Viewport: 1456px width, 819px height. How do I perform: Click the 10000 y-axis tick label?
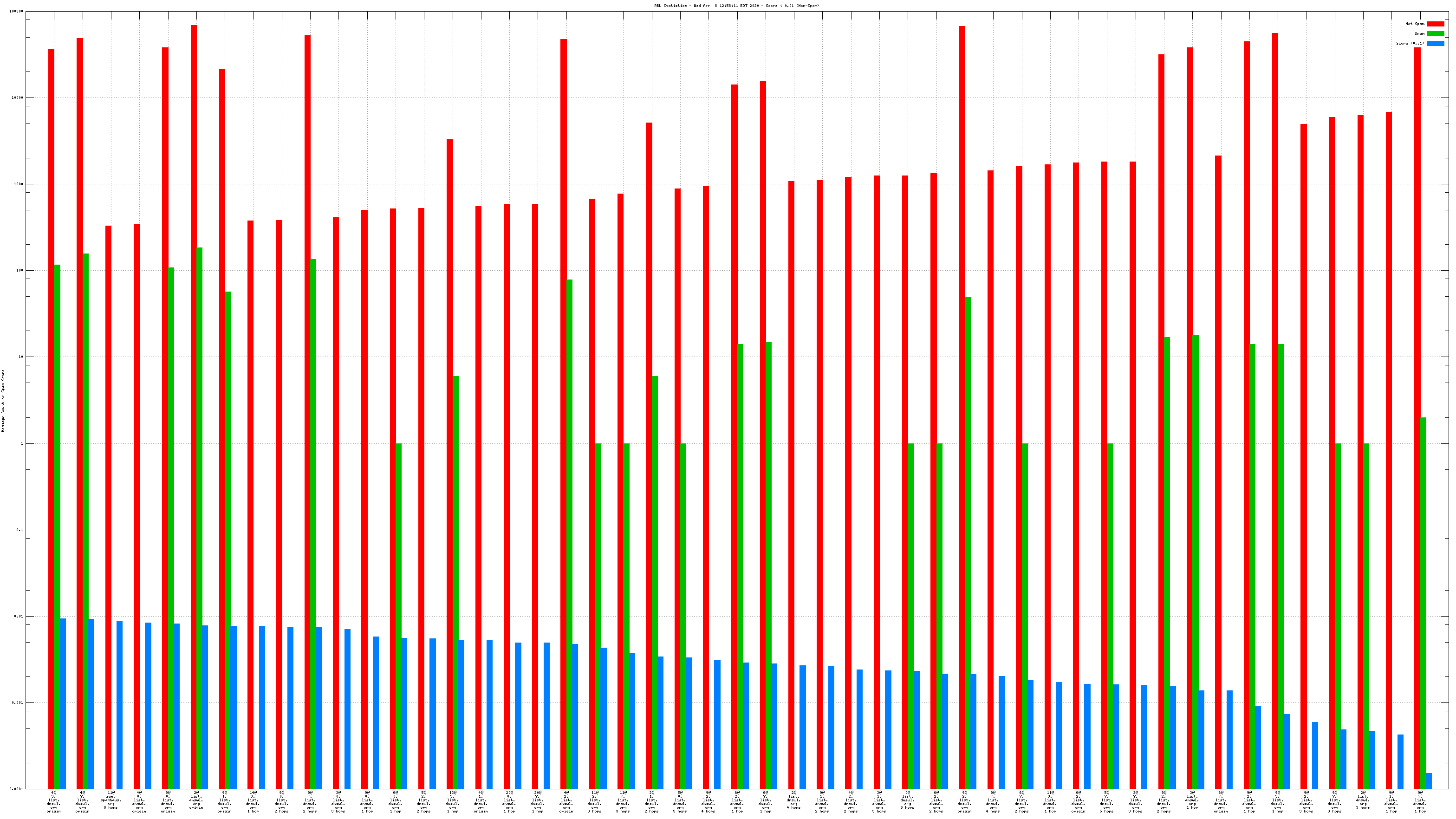coord(18,98)
